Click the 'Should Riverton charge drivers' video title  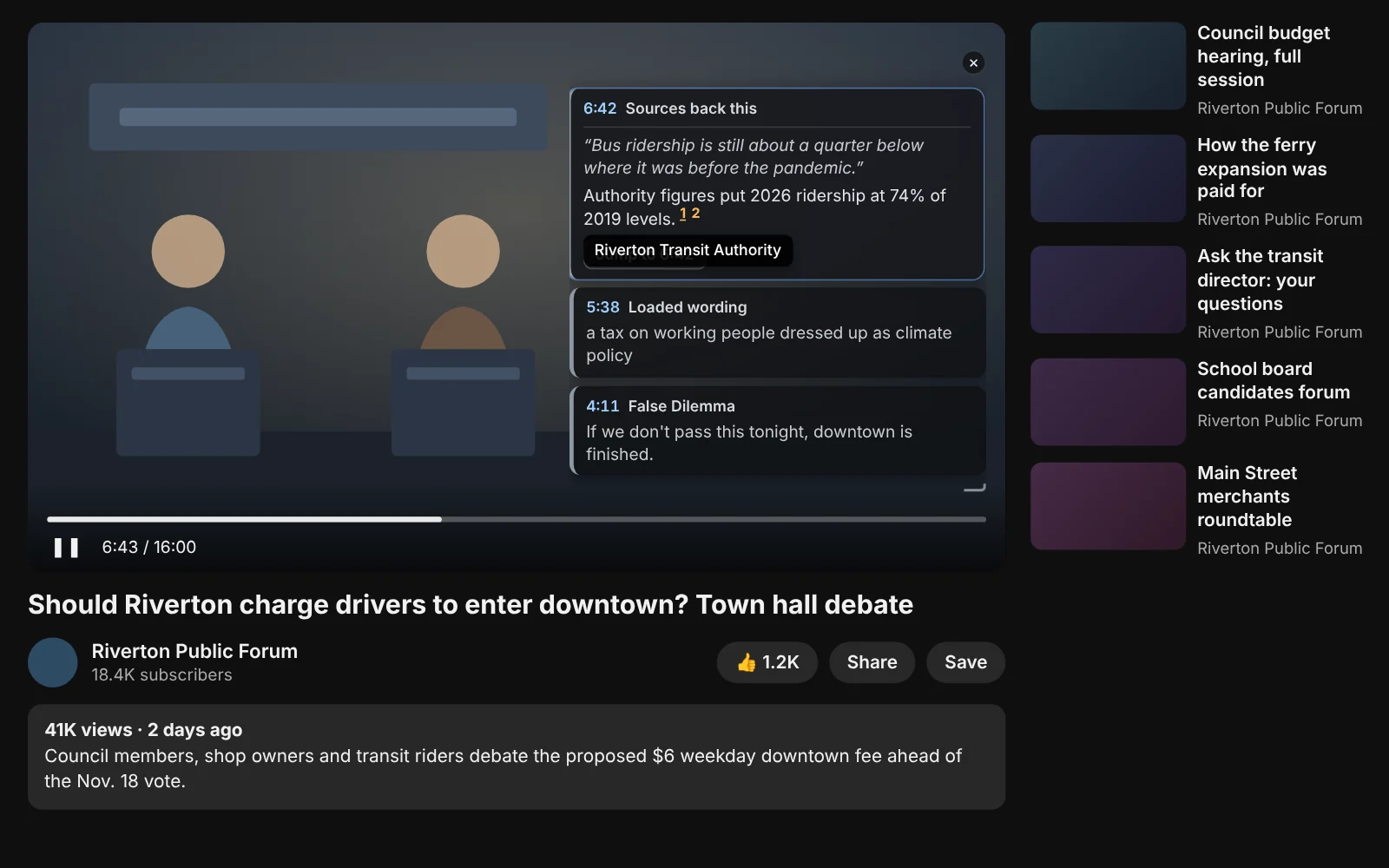tap(471, 604)
